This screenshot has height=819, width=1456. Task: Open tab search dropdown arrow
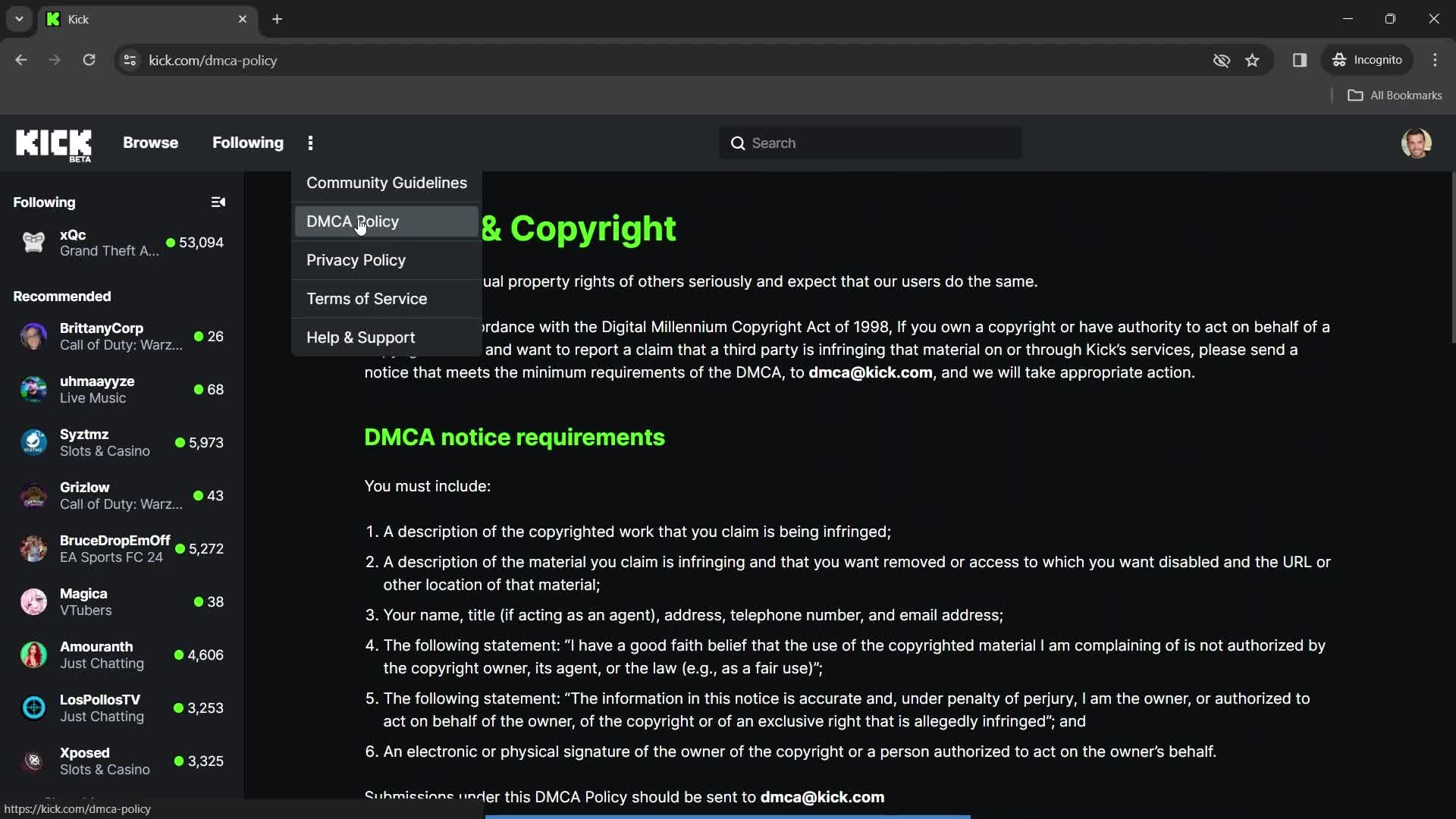click(19, 19)
